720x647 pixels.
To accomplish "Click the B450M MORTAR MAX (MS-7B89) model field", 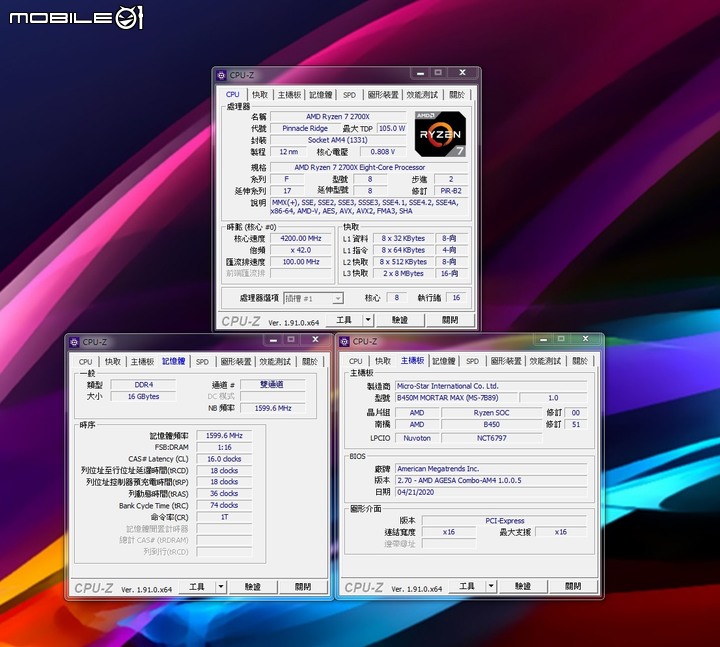I will (456, 398).
